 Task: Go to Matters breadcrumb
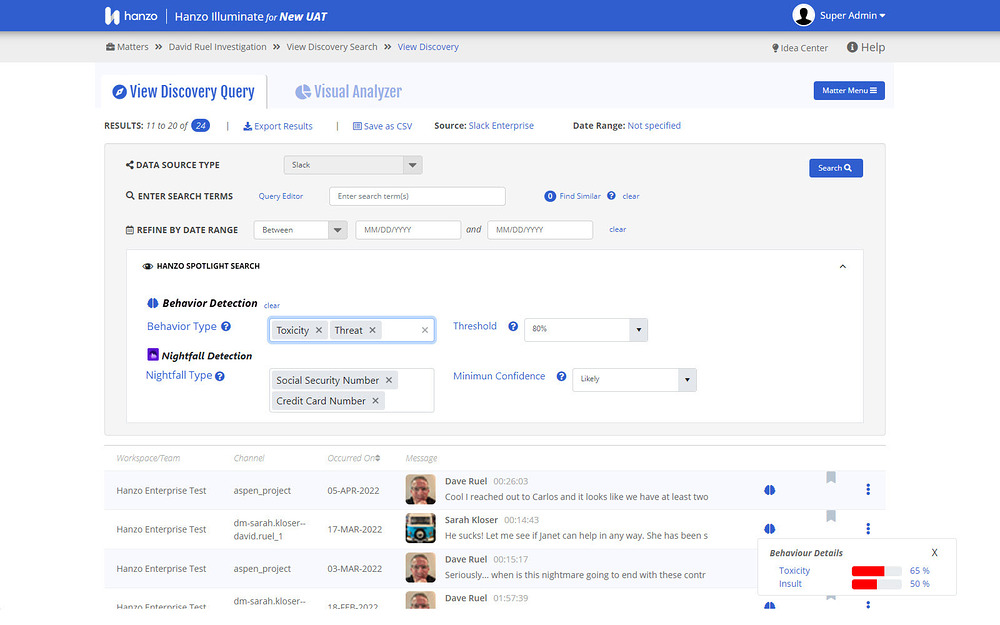[127, 47]
